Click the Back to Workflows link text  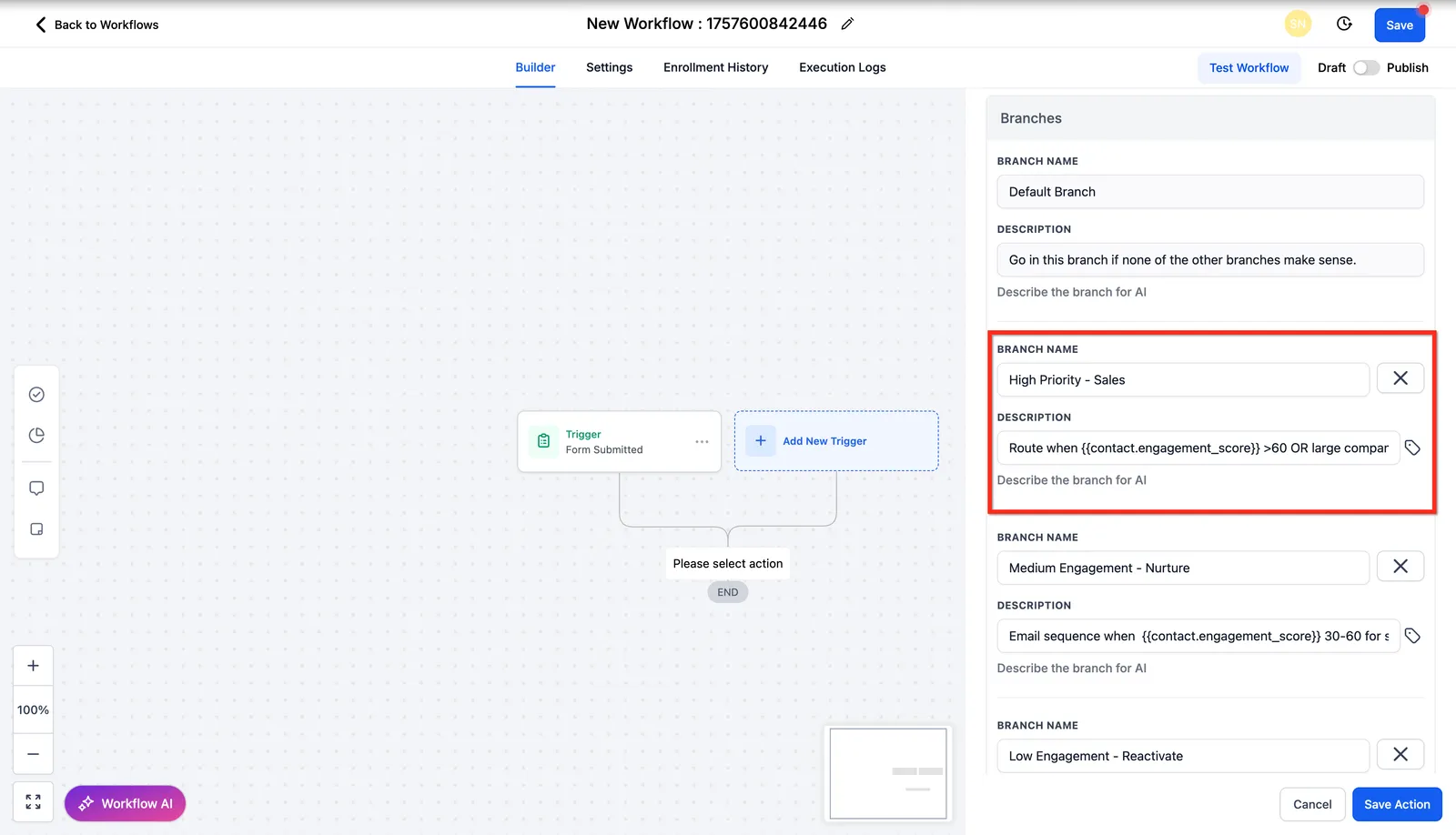pos(106,25)
